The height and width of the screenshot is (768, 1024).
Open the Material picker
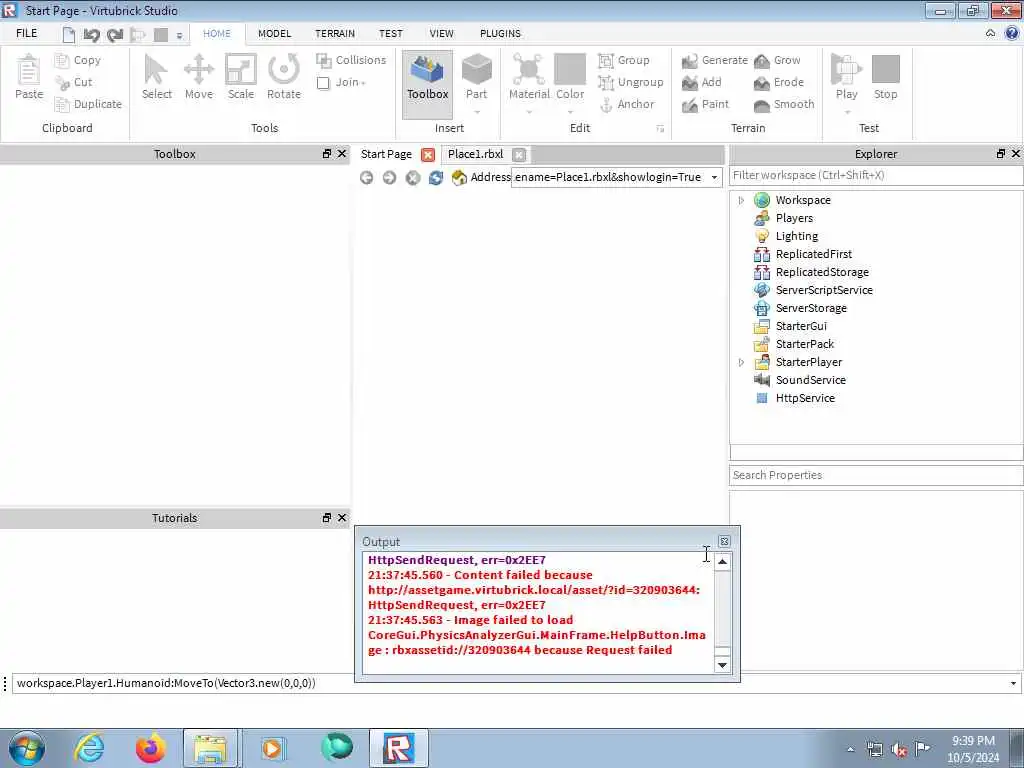click(529, 77)
